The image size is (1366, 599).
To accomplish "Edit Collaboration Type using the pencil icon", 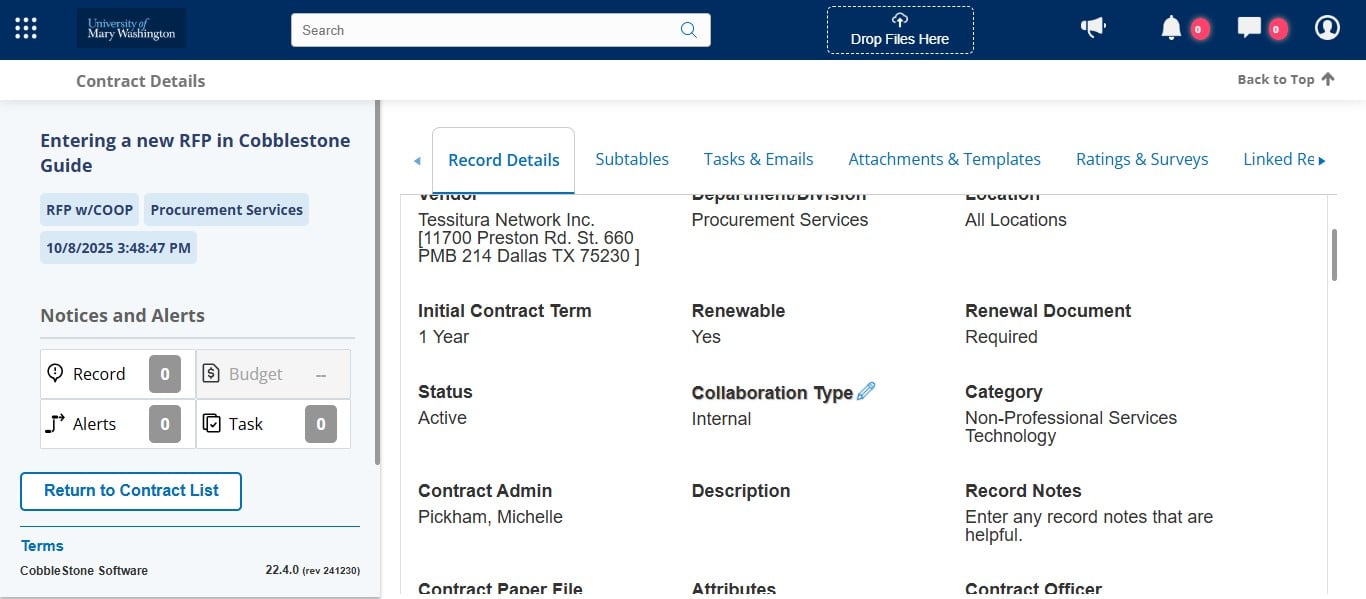I will (864, 390).
